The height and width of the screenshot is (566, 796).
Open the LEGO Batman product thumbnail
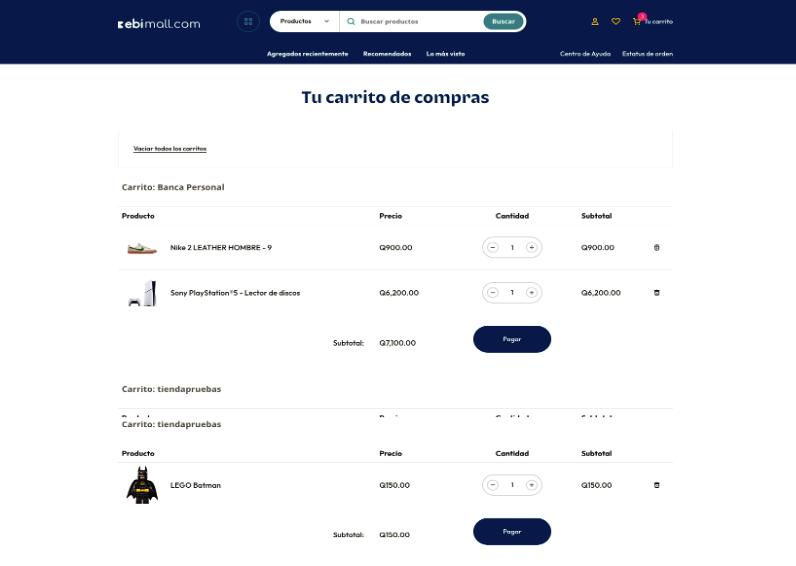(x=142, y=485)
